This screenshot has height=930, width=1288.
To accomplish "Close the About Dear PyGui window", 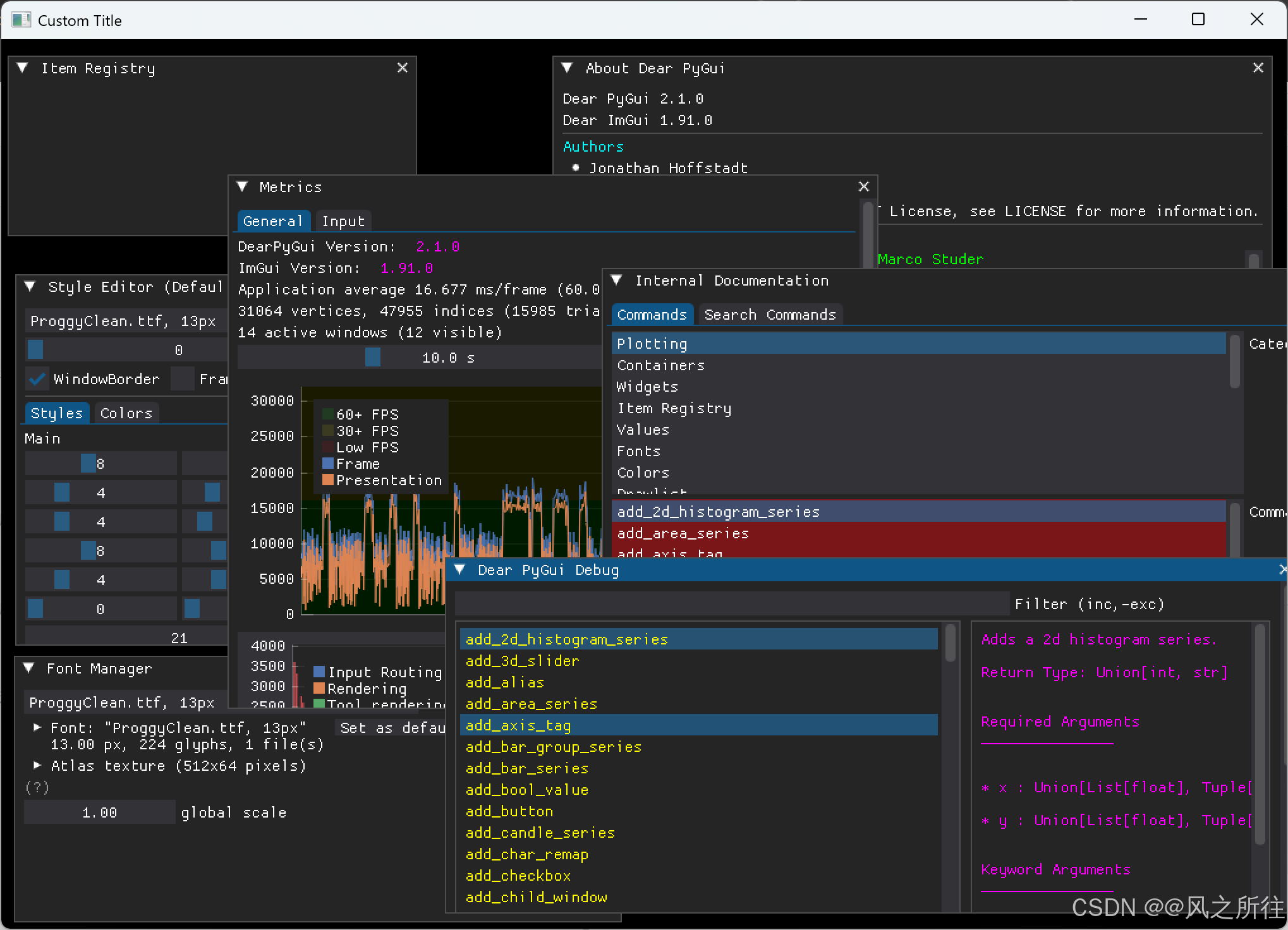I will pos(1258,68).
